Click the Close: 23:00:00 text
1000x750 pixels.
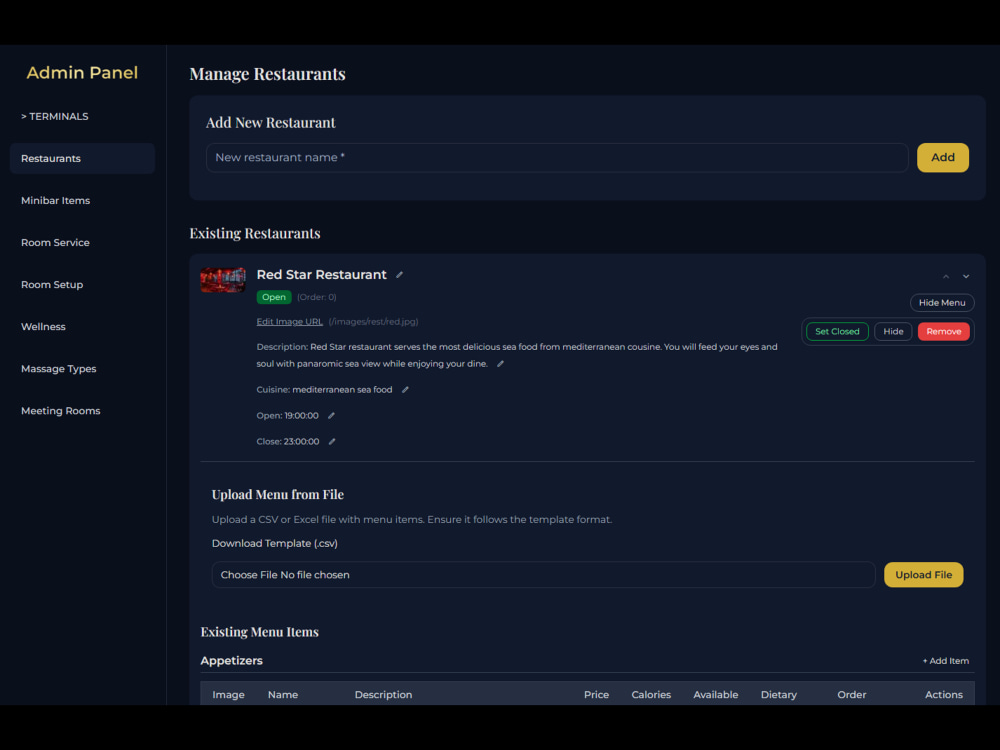288,441
